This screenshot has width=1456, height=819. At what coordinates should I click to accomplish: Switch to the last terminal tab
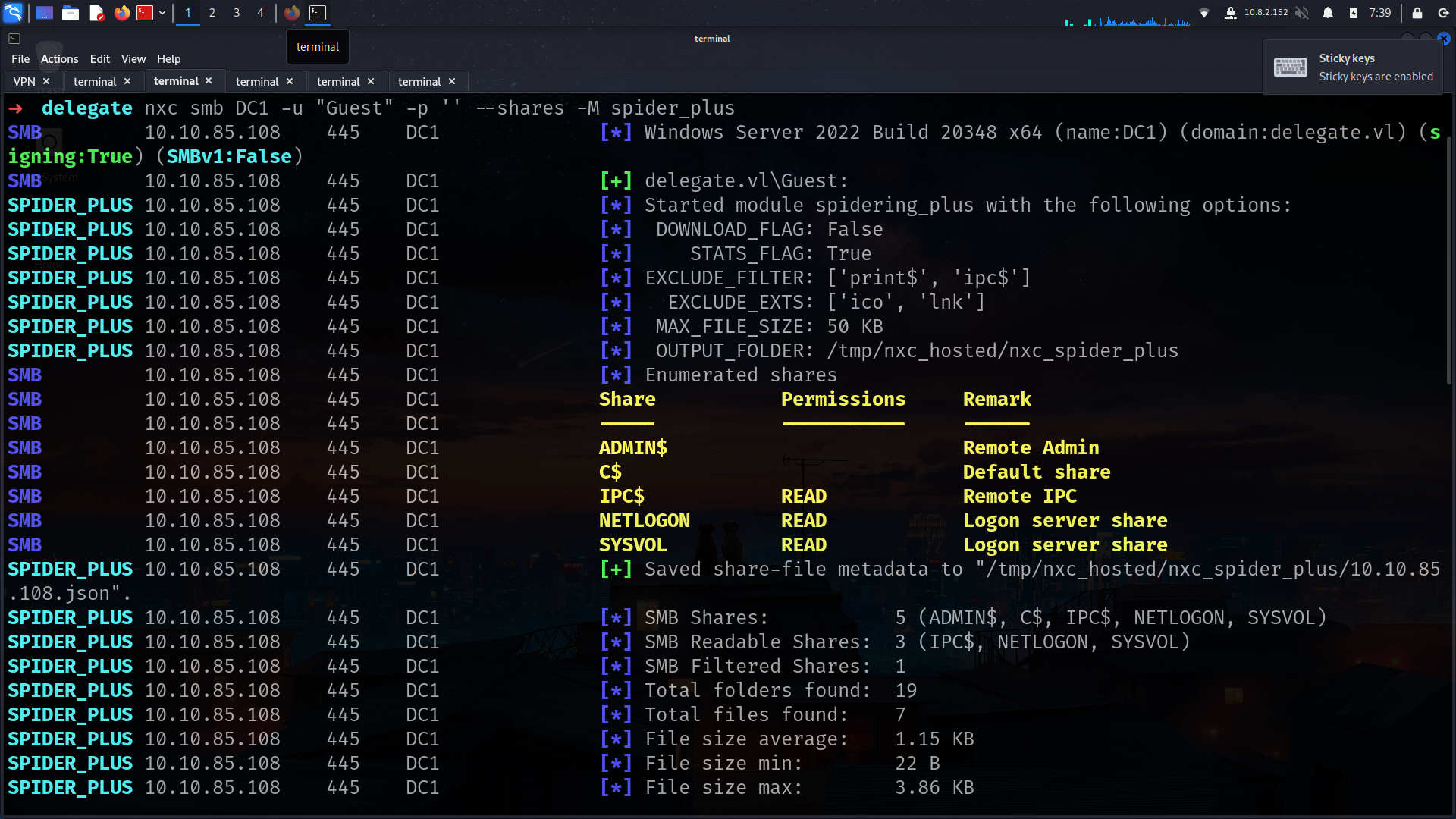point(419,81)
